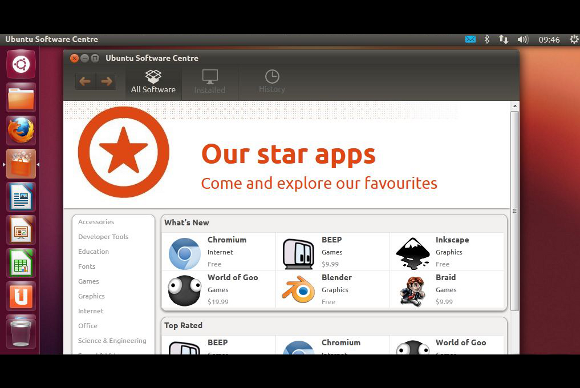This screenshot has width=580, height=388.
Task: Open BEEP title in What's New
Action: tap(332, 240)
